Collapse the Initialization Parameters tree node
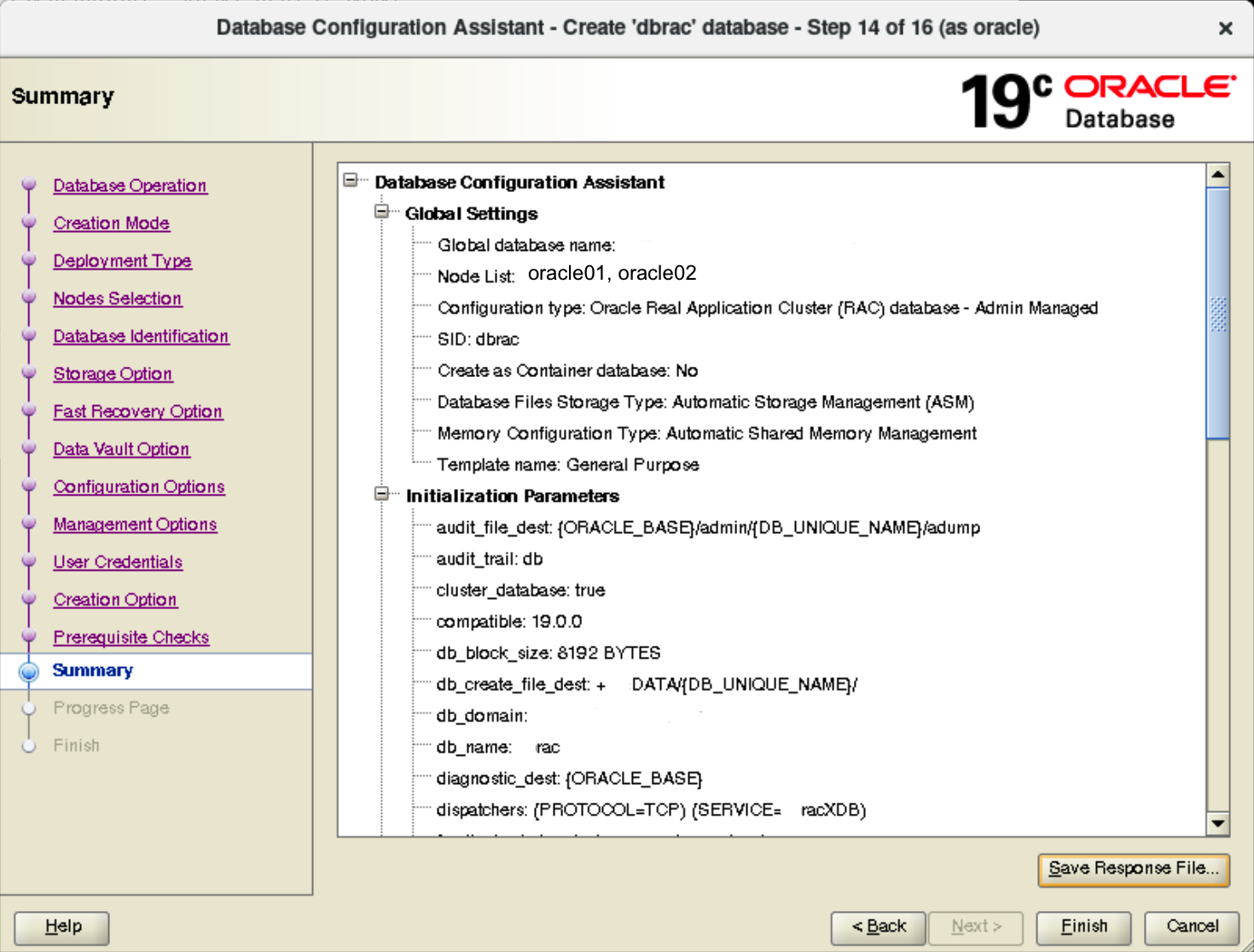The height and width of the screenshot is (952, 1254). click(381, 494)
